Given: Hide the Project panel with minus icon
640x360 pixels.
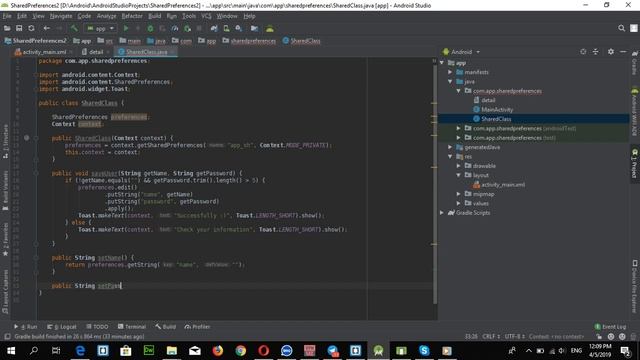Looking at the screenshot, I should click(623, 52).
